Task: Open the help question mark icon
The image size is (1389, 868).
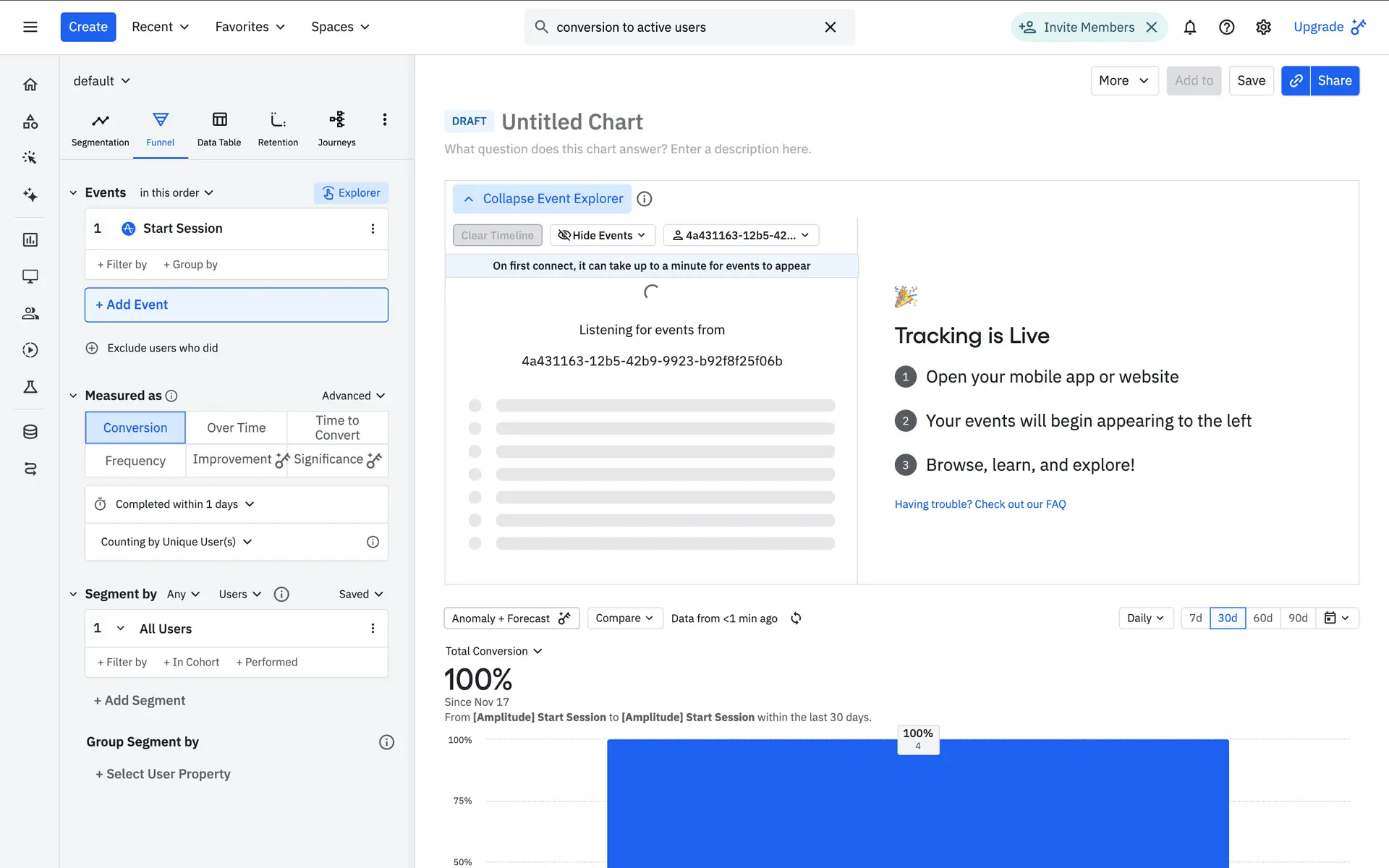Action: pos(1226,27)
